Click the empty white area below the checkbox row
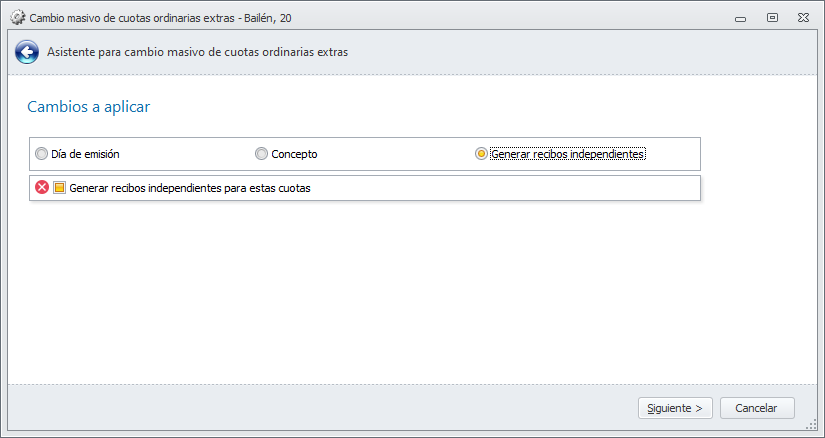This screenshot has width=825, height=438. point(400,290)
